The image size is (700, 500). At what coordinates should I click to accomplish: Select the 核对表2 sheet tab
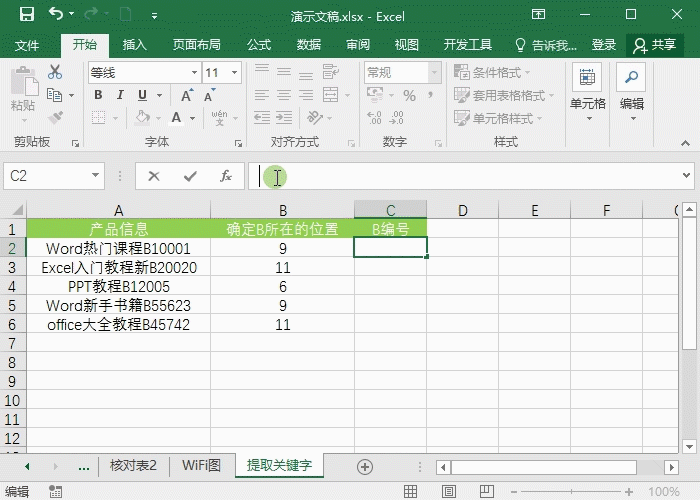[x=133, y=466]
